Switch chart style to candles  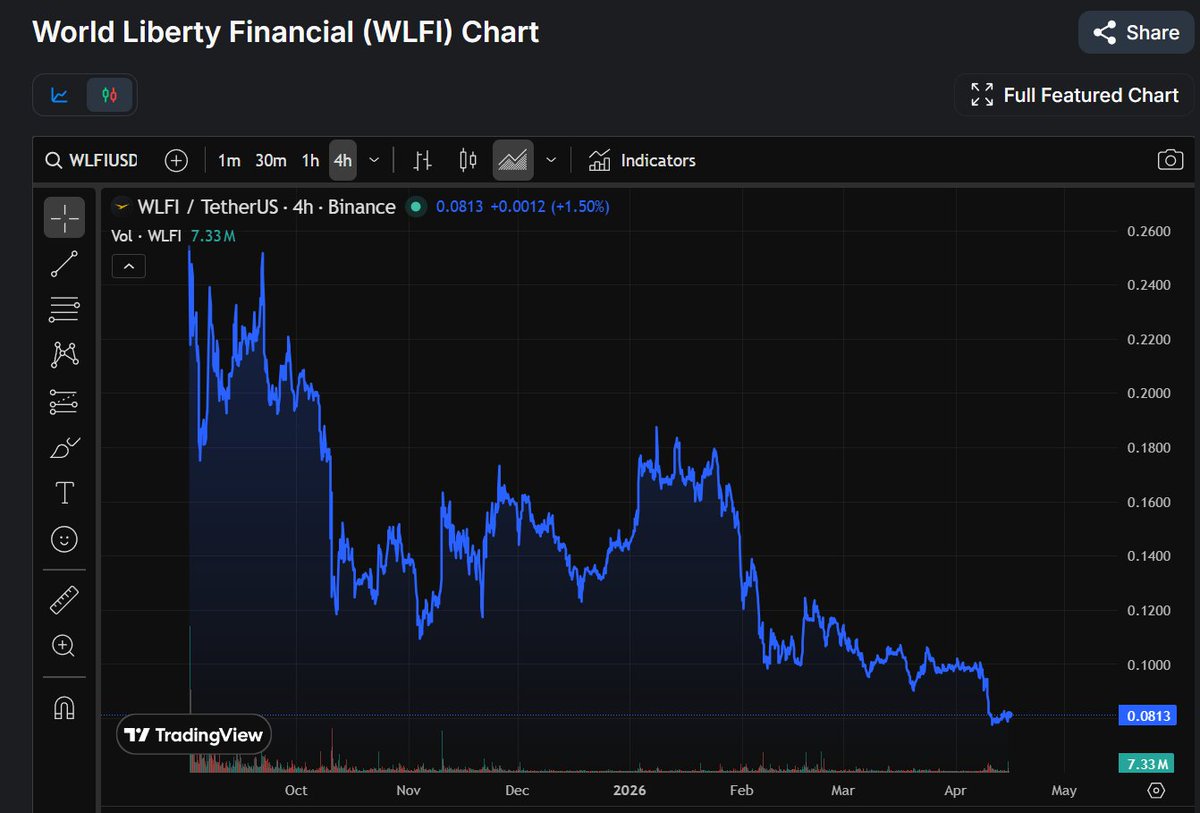[x=467, y=160]
